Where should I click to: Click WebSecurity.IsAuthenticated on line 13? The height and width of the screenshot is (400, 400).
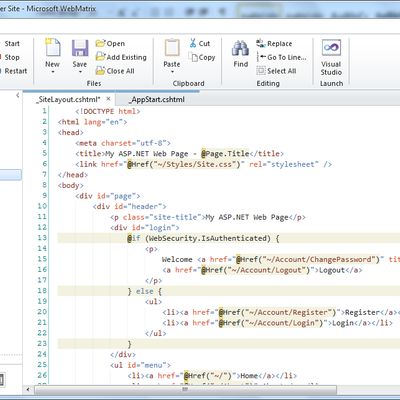208,238
